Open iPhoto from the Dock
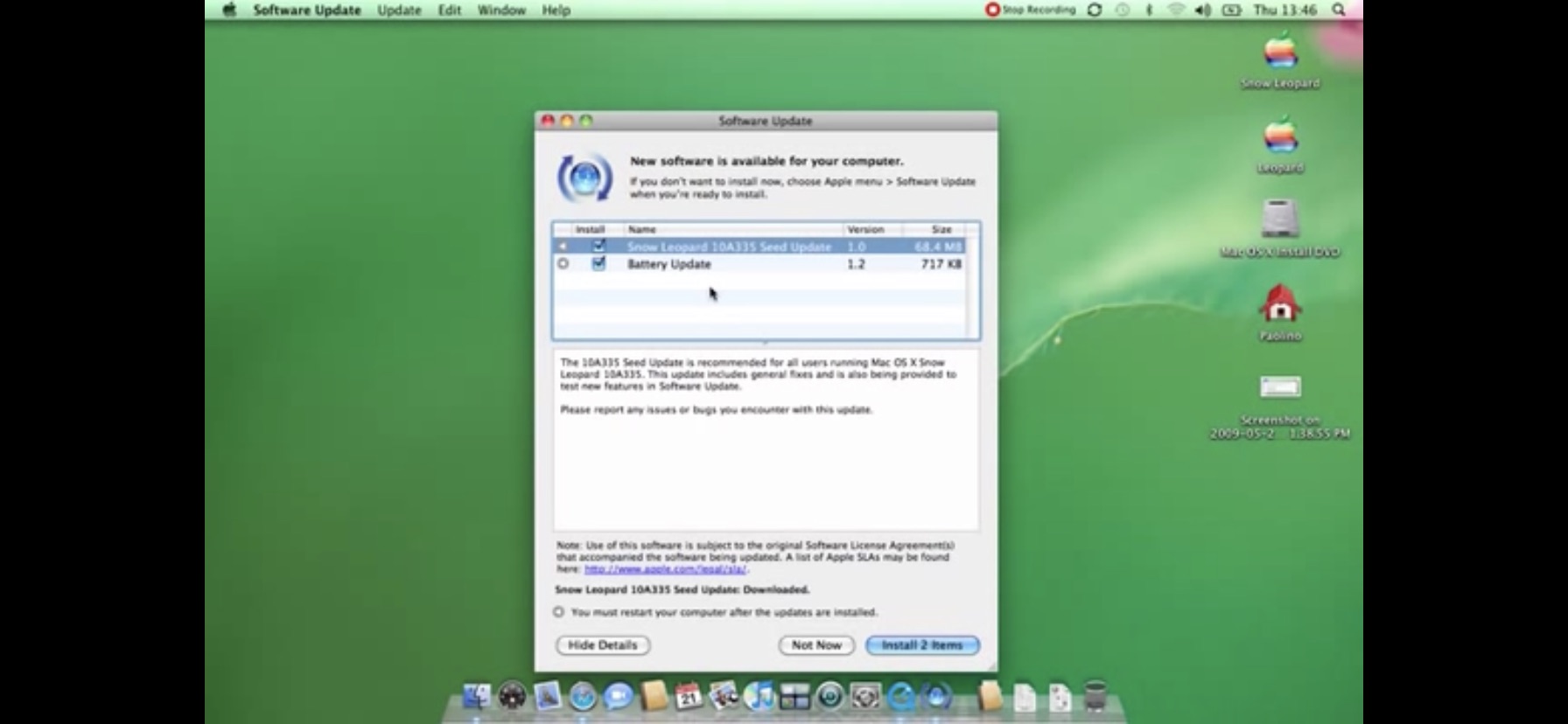Screen dimensions: 1568x724 tap(724, 697)
